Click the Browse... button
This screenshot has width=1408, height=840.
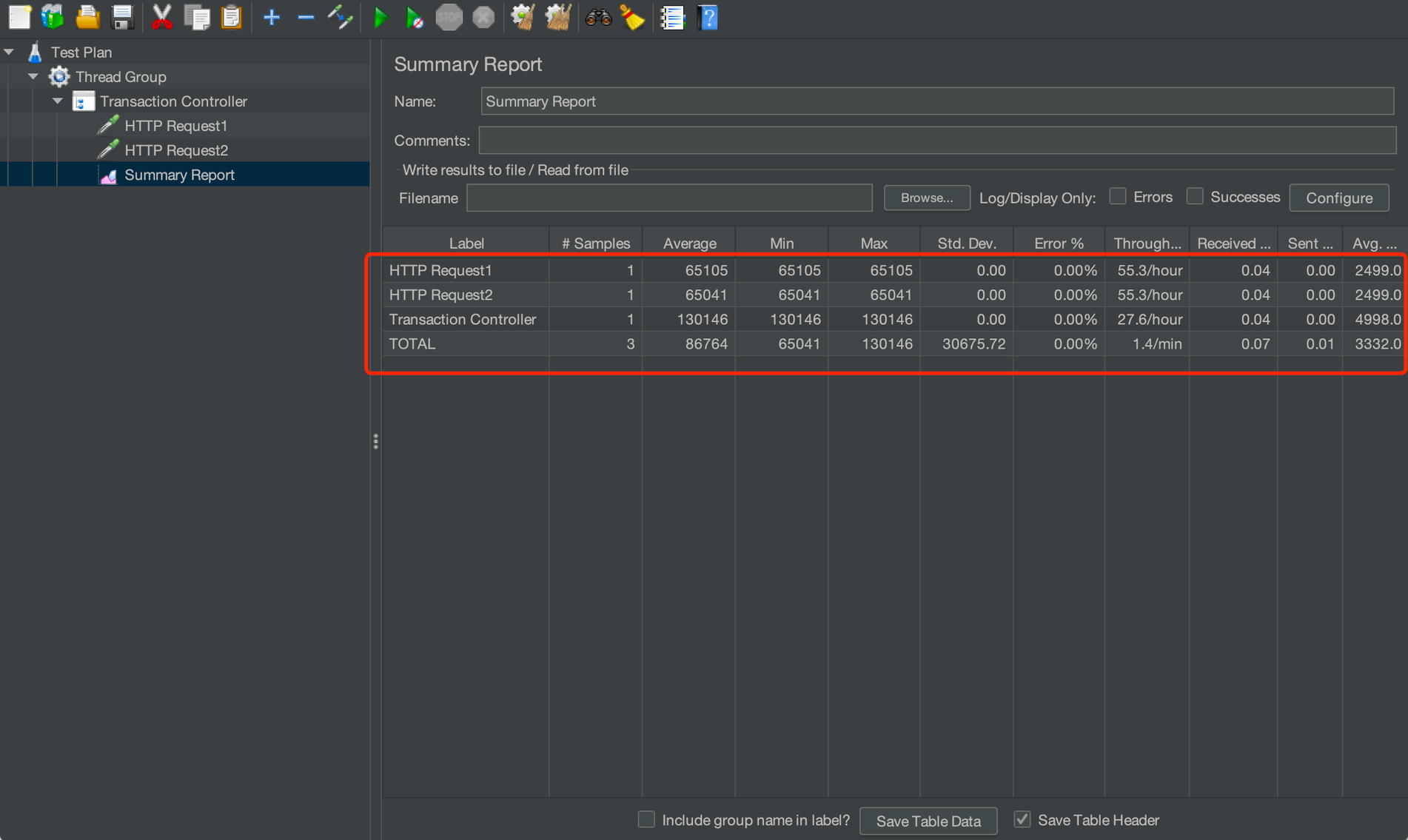pos(926,198)
